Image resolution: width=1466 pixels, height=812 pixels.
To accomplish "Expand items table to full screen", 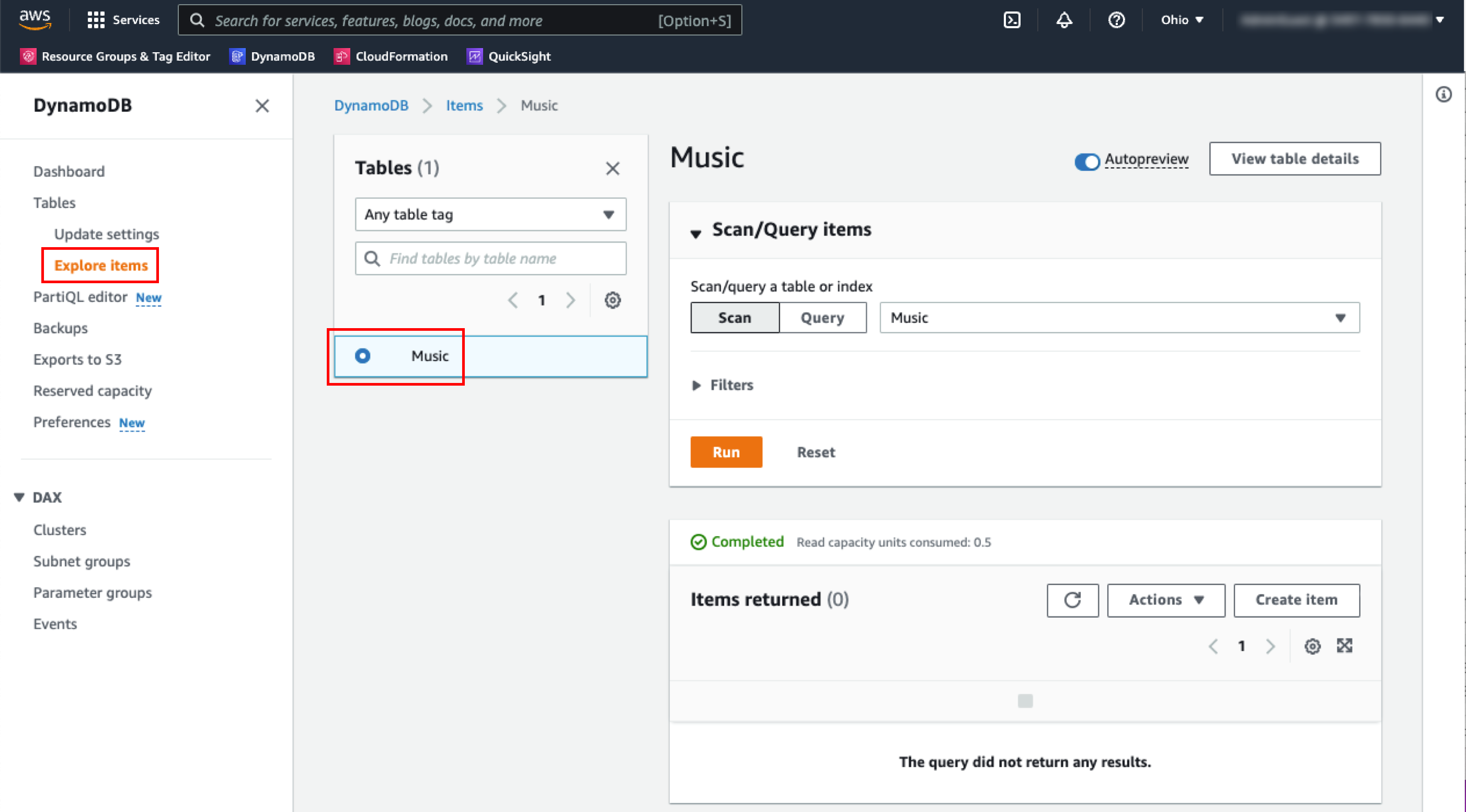I will (x=1344, y=646).
